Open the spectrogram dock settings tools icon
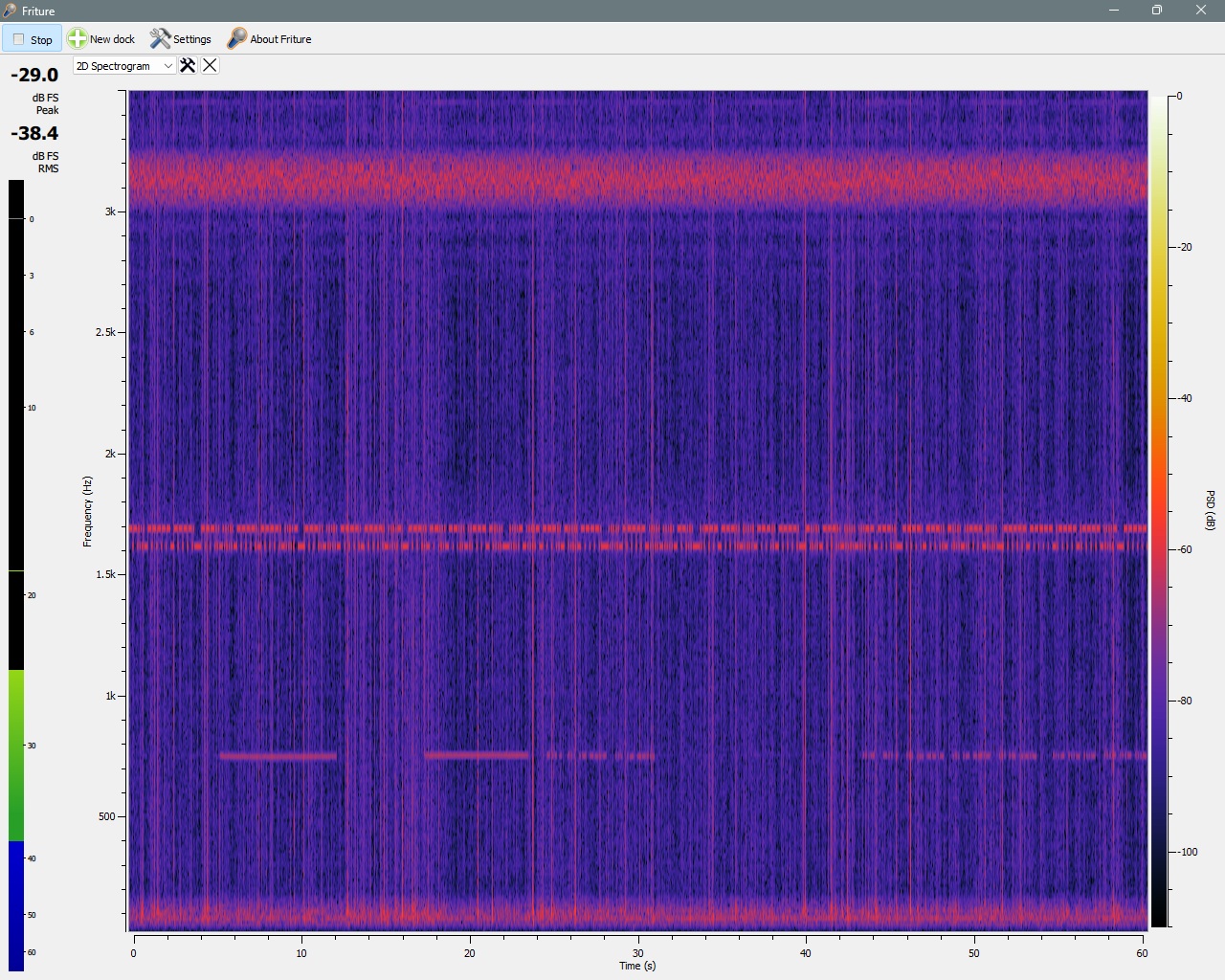 coord(188,65)
